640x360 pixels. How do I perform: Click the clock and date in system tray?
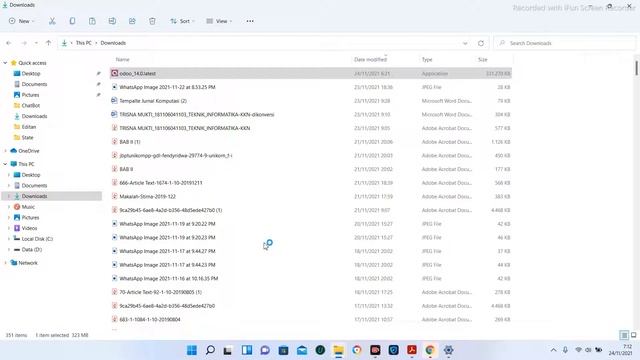621,350
